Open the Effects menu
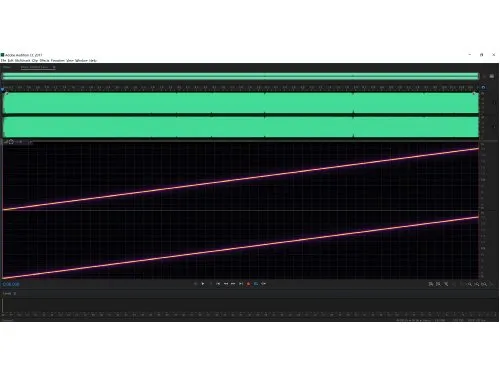Screen dimensions: 500x375 (x=44, y=60)
